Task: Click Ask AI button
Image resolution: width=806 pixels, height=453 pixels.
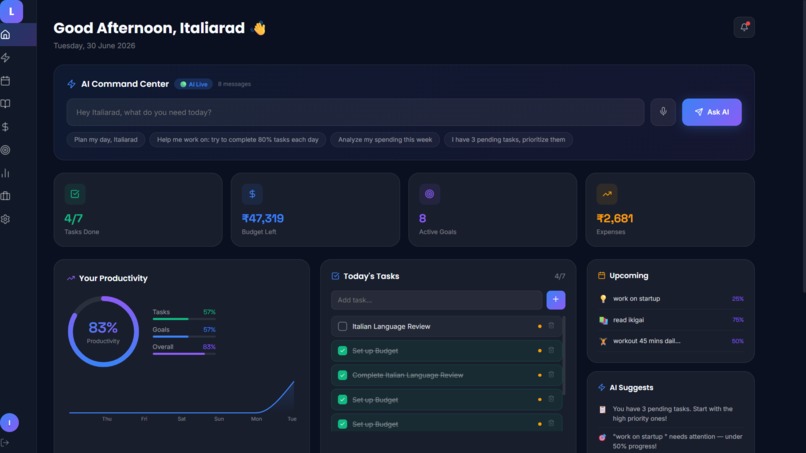Action: pyautogui.click(x=711, y=112)
